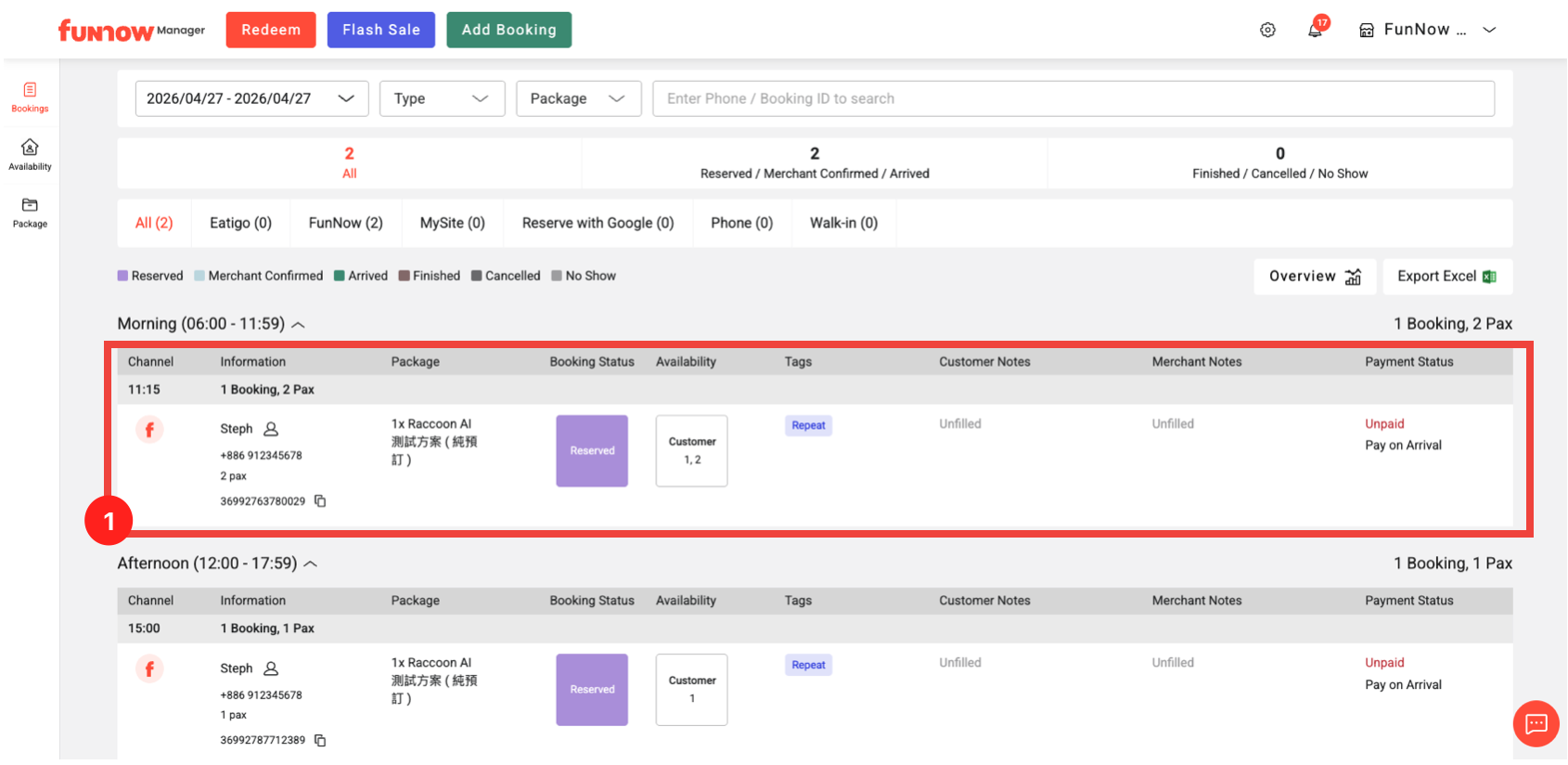Click the Redeem button

click(271, 30)
